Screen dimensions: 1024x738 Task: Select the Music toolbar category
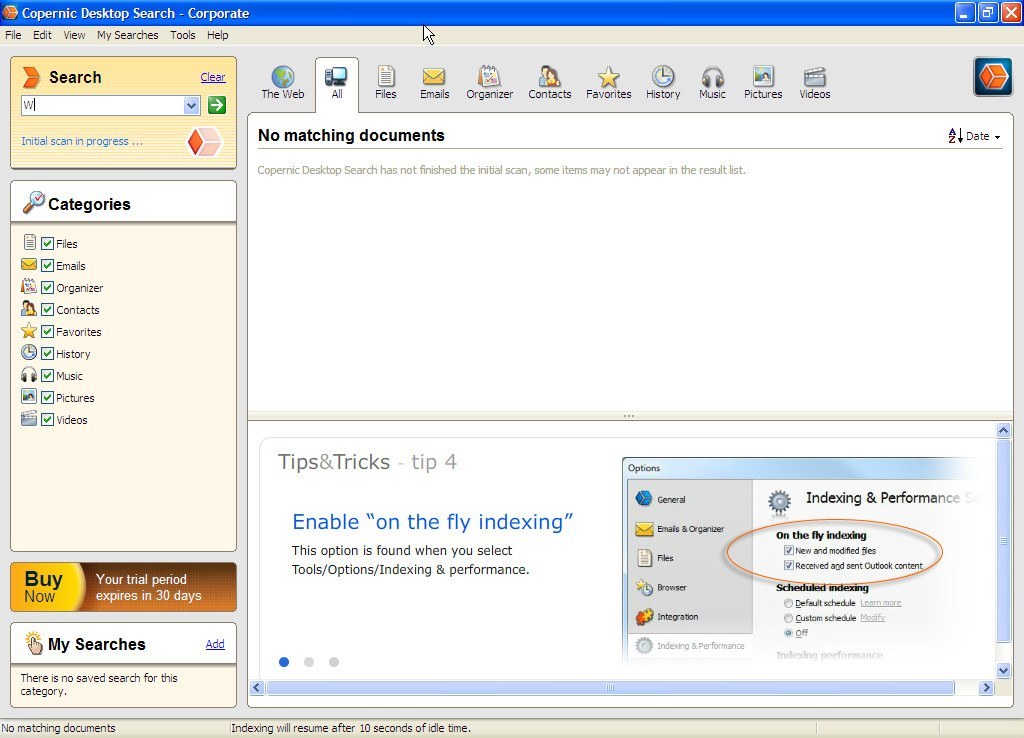click(x=712, y=82)
